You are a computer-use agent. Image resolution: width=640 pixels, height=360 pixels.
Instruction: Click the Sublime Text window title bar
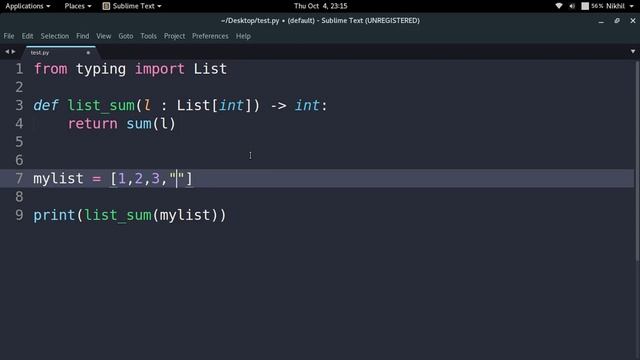[x=320, y=20]
